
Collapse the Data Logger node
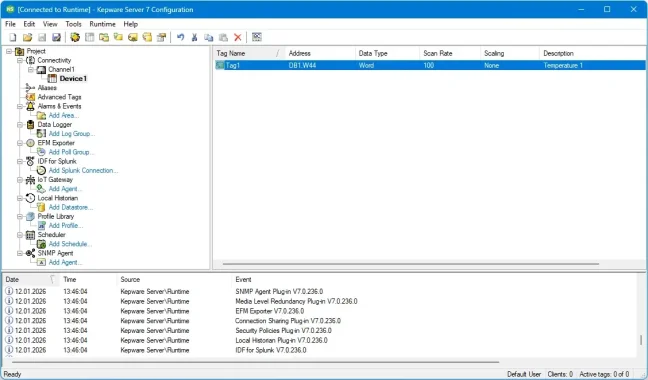coord(19,124)
